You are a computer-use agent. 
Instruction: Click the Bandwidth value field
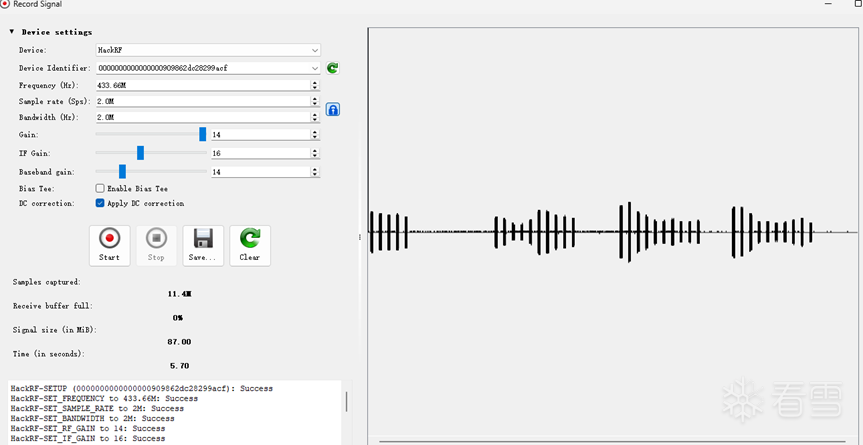pos(202,117)
